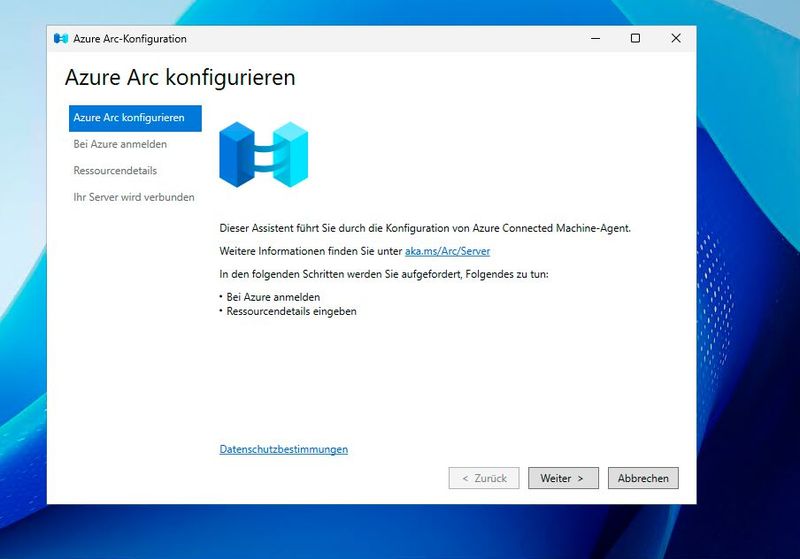Click the 'Weiter >' button

click(563, 478)
